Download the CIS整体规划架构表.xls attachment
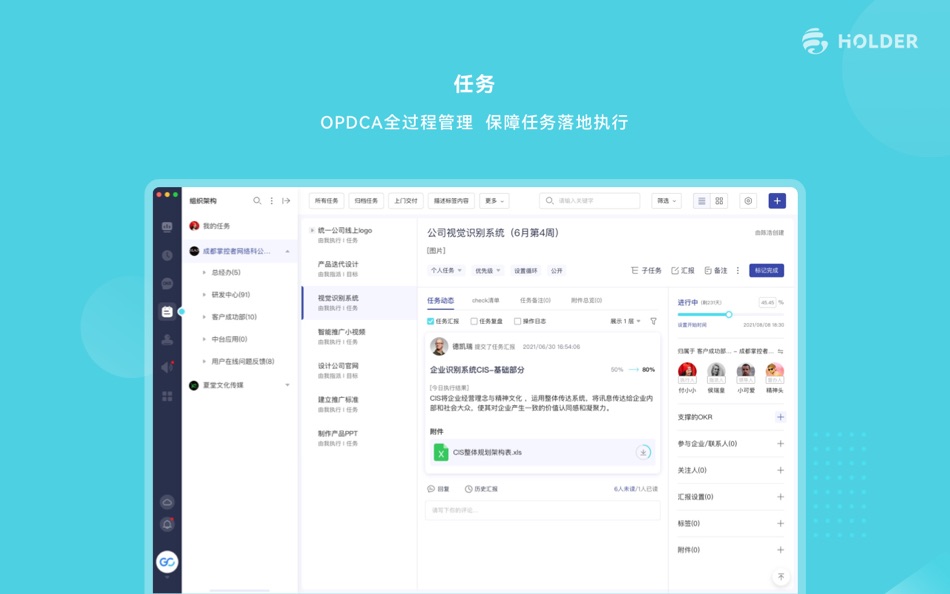This screenshot has height=594, width=950. point(643,452)
